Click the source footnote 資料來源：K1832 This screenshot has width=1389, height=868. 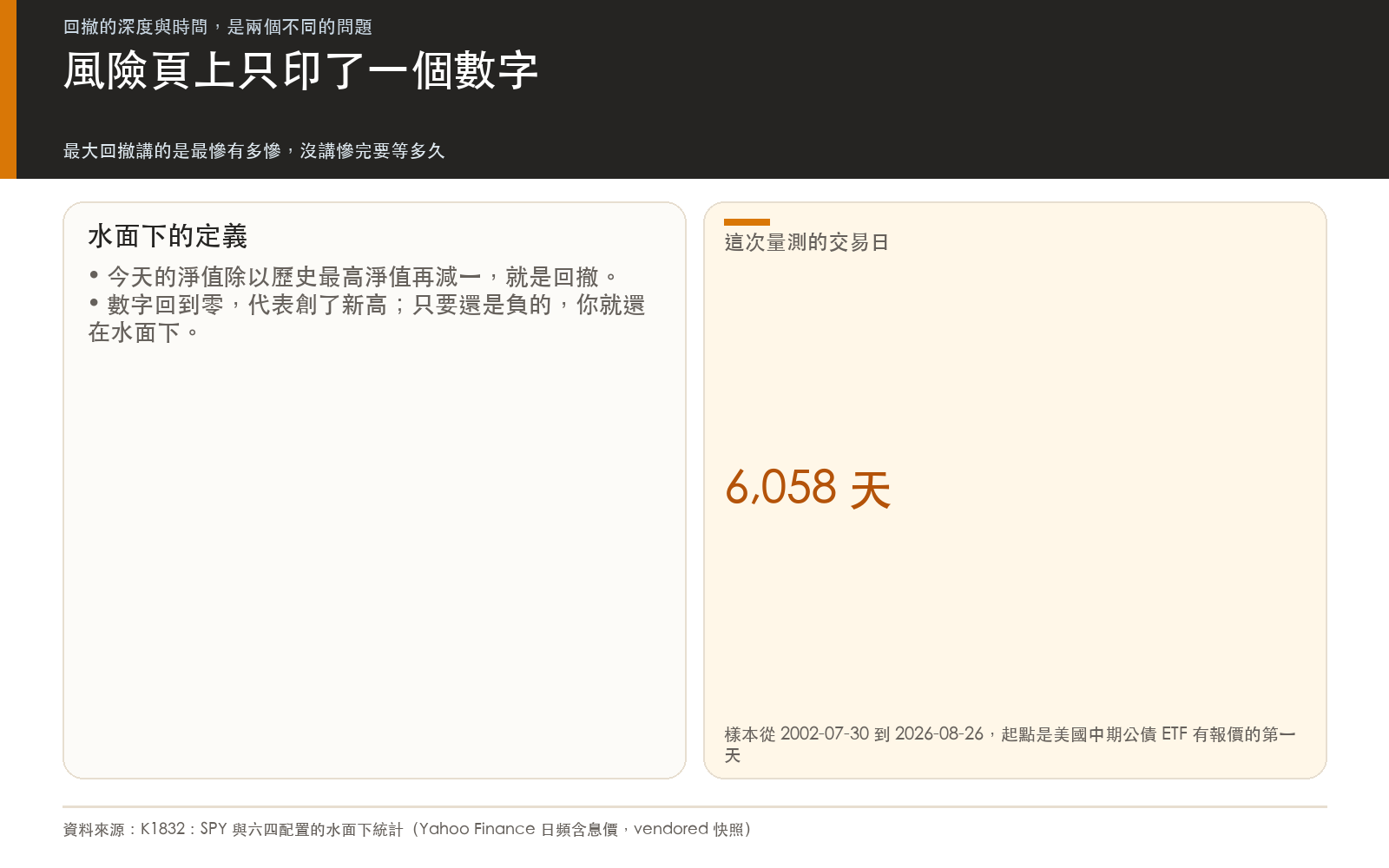tap(407, 829)
